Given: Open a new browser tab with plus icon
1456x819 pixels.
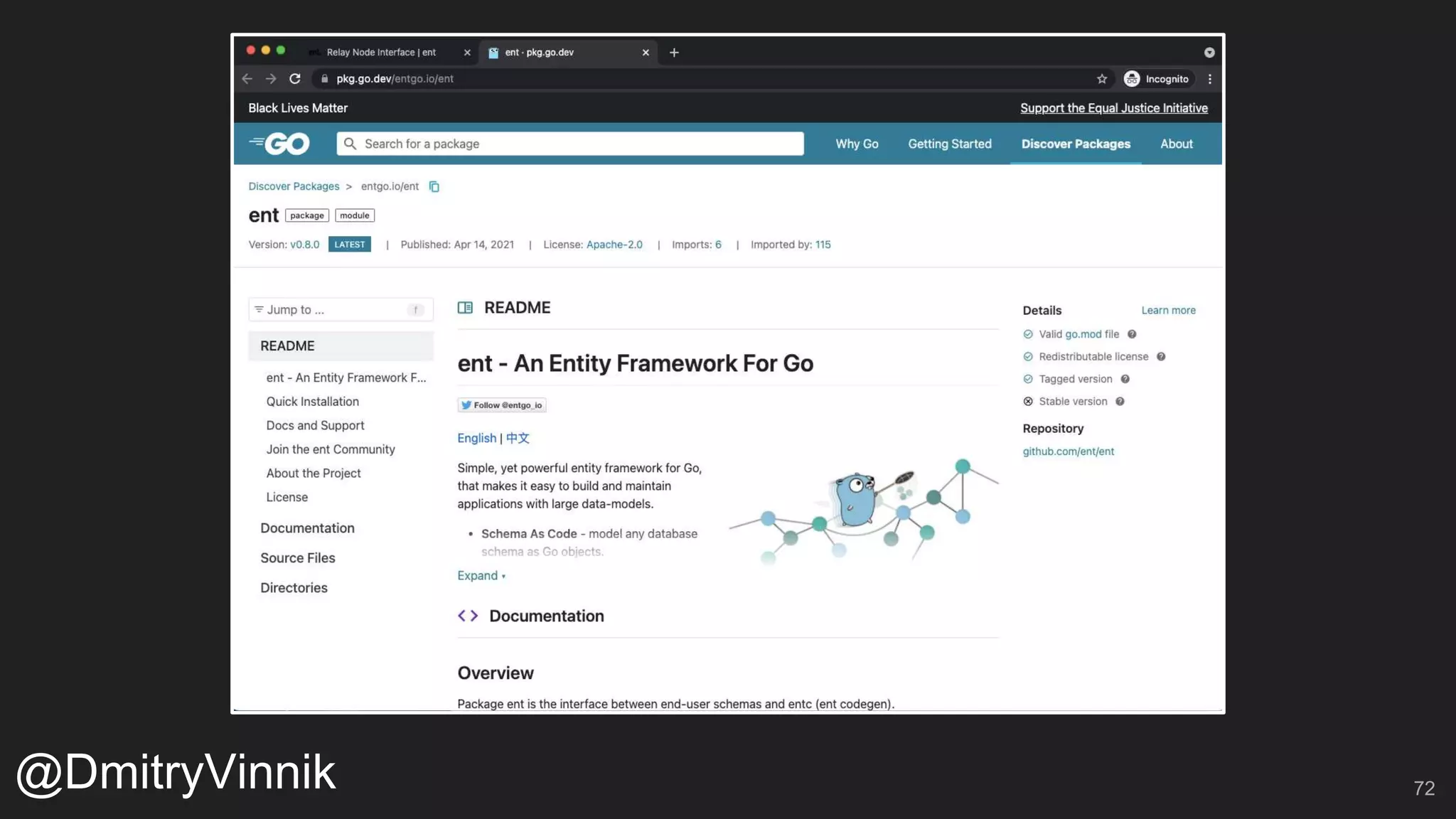Looking at the screenshot, I should [674, 53].
